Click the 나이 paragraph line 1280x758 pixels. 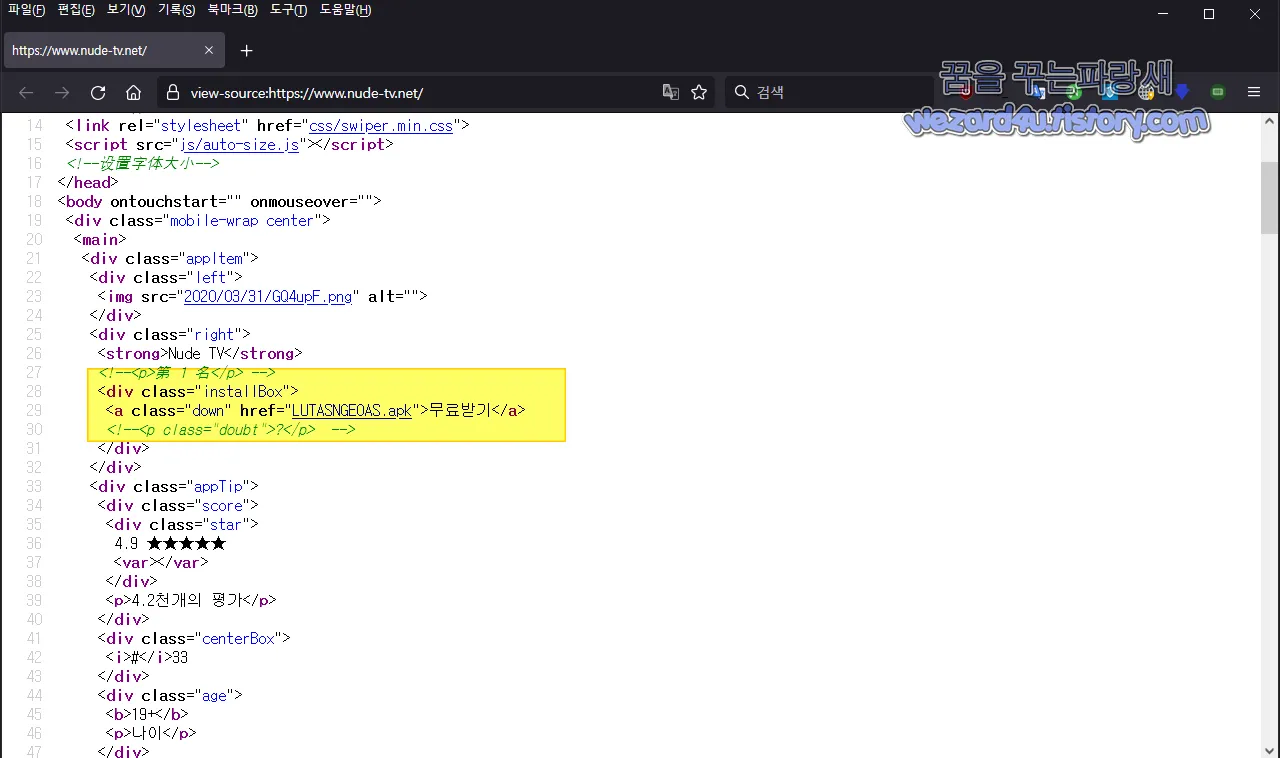click(x=151, y=734)
